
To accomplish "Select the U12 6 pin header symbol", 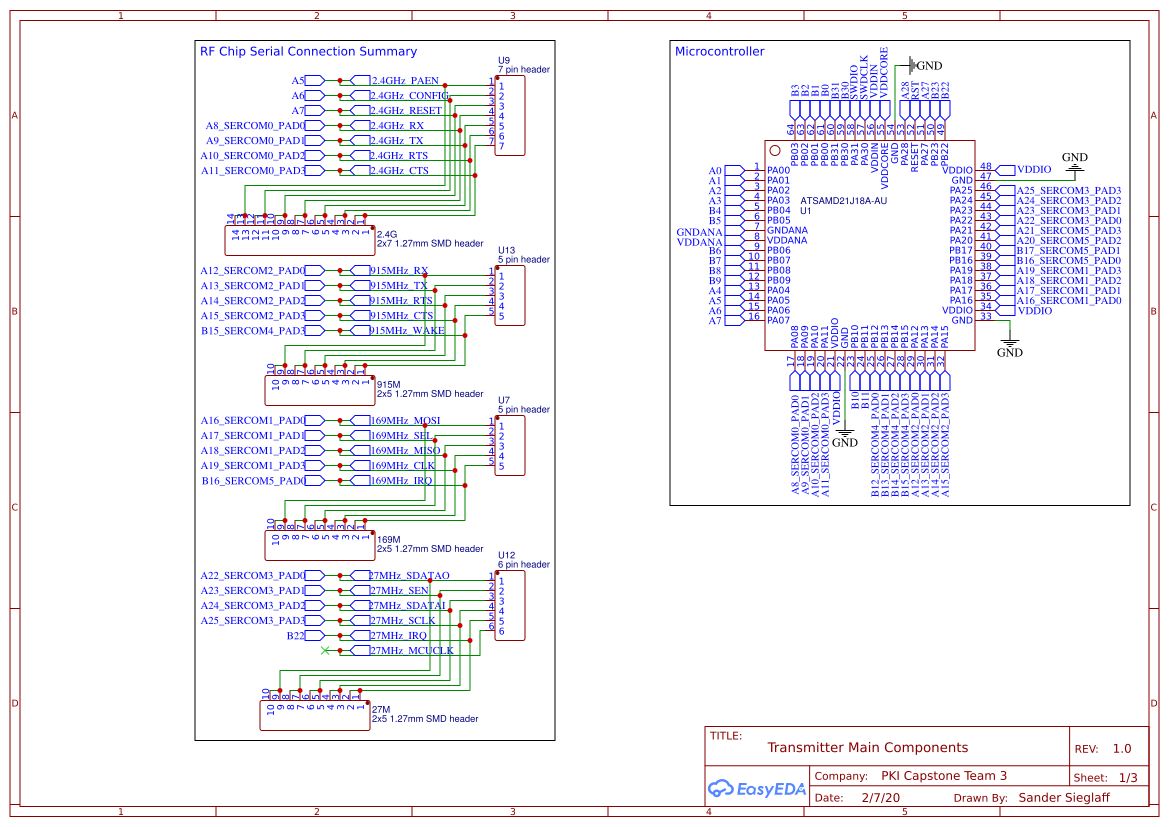I will pyautogui.click(x=508, y=608).
